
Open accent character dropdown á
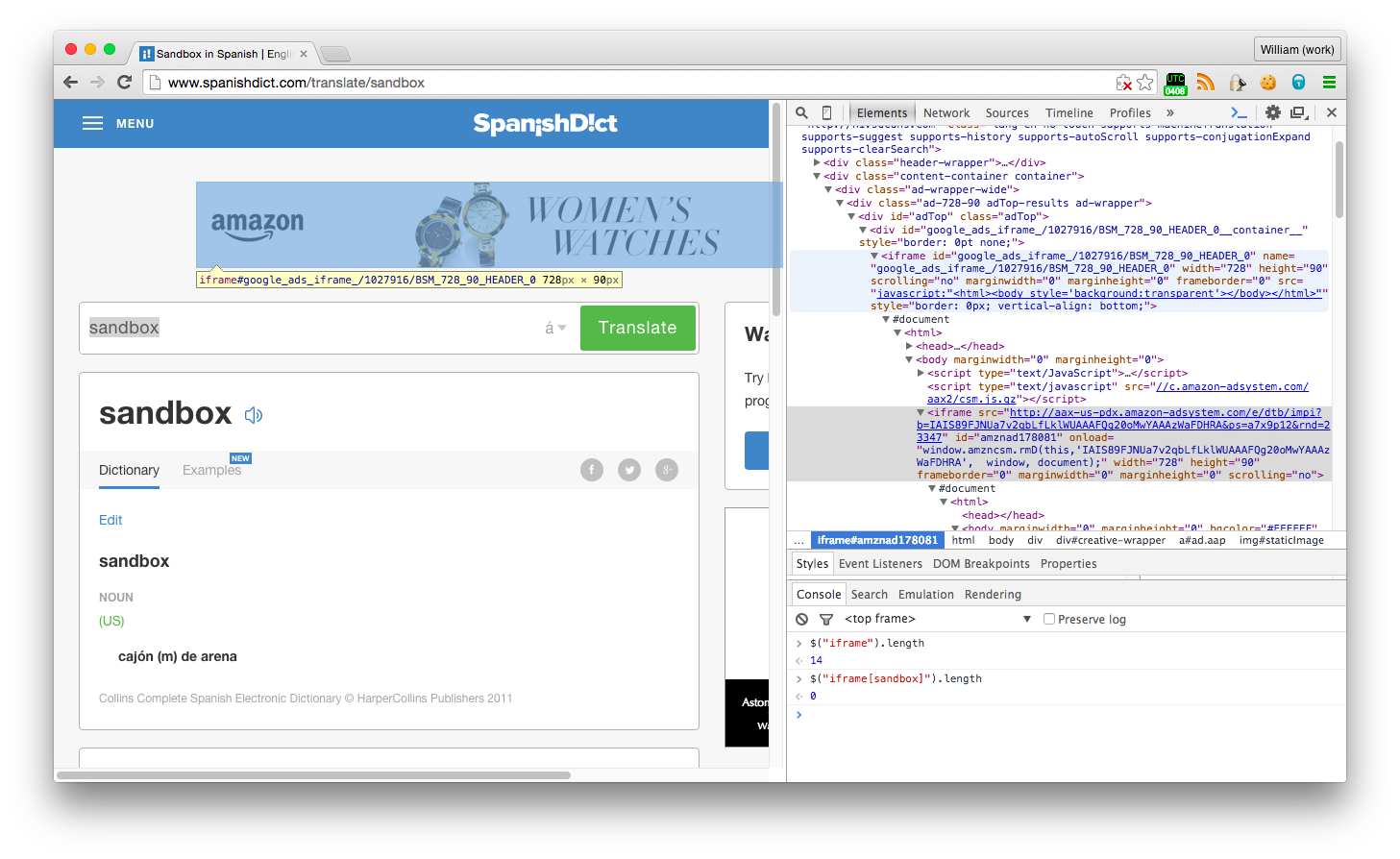555,328
